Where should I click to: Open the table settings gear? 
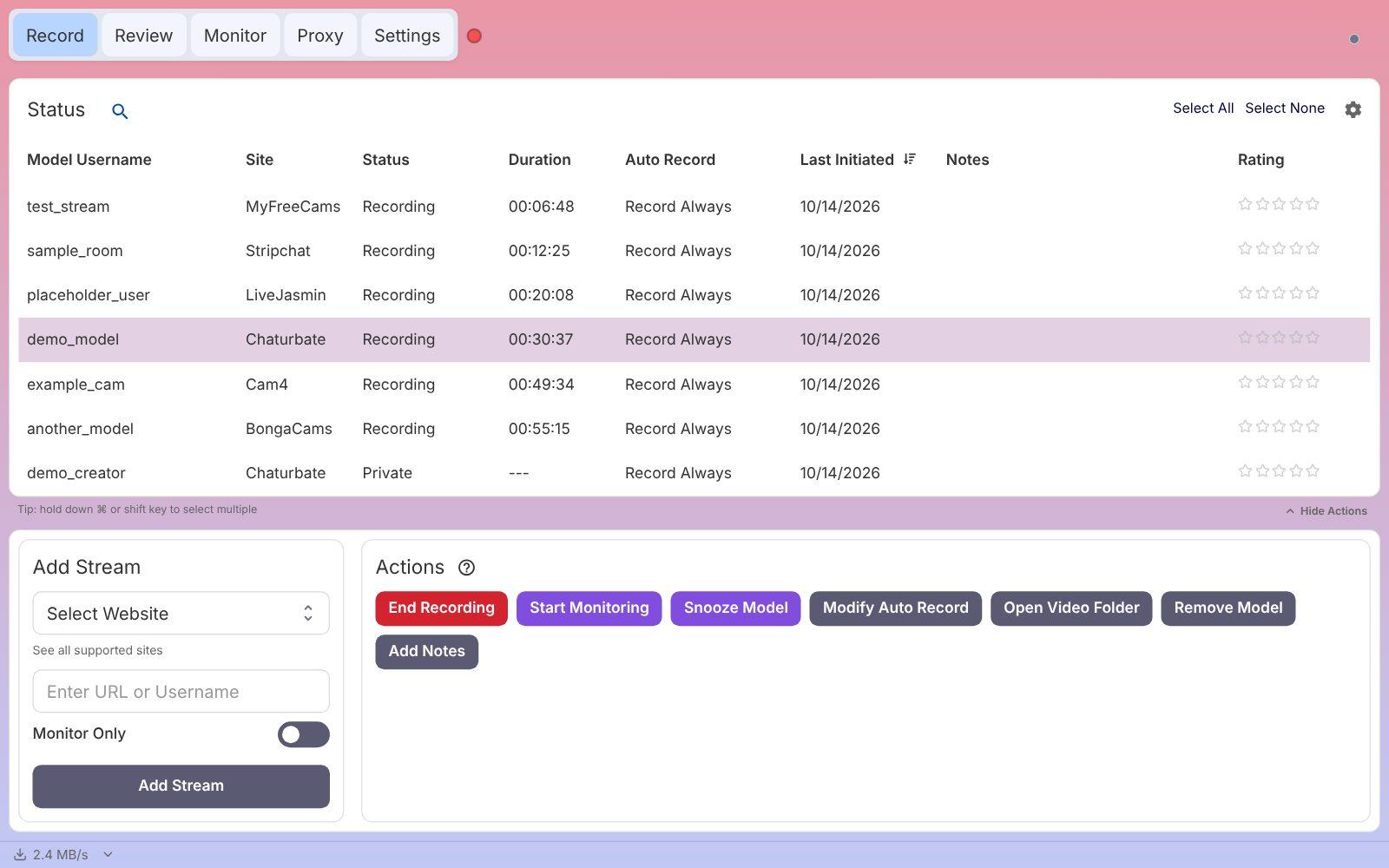[x=1353, y=109]
